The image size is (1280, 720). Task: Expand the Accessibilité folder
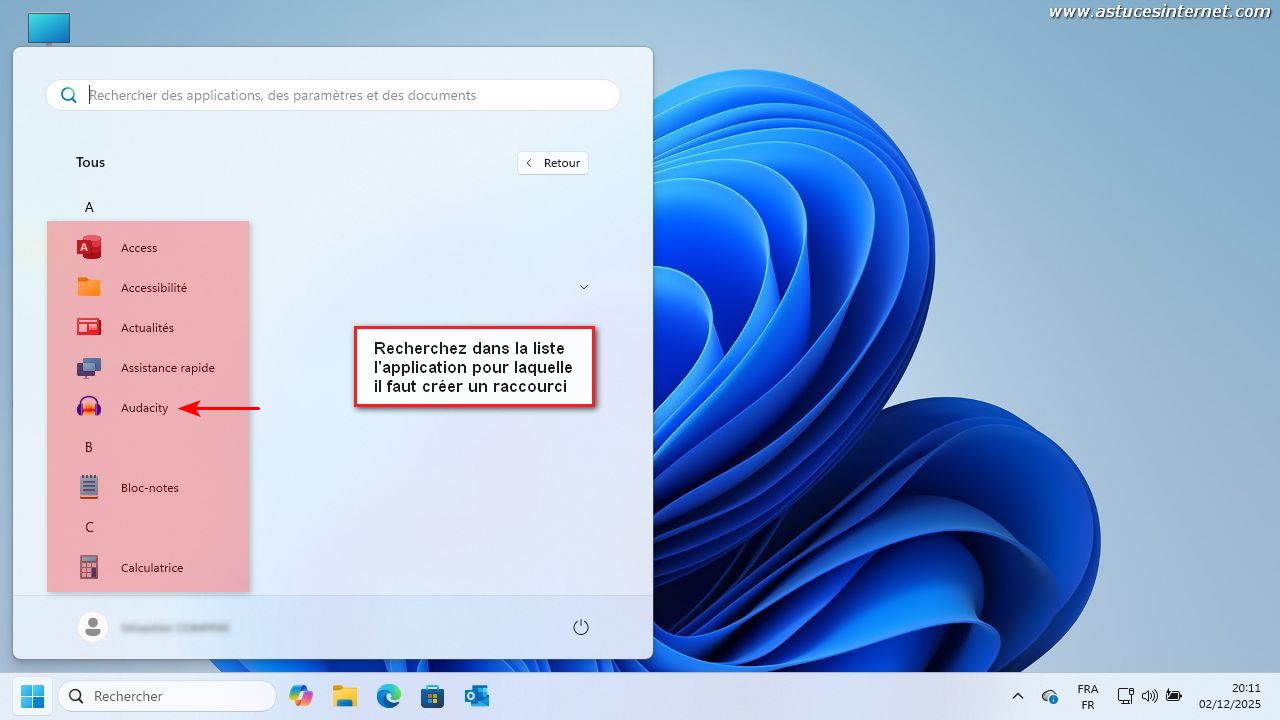pos(153,288)
